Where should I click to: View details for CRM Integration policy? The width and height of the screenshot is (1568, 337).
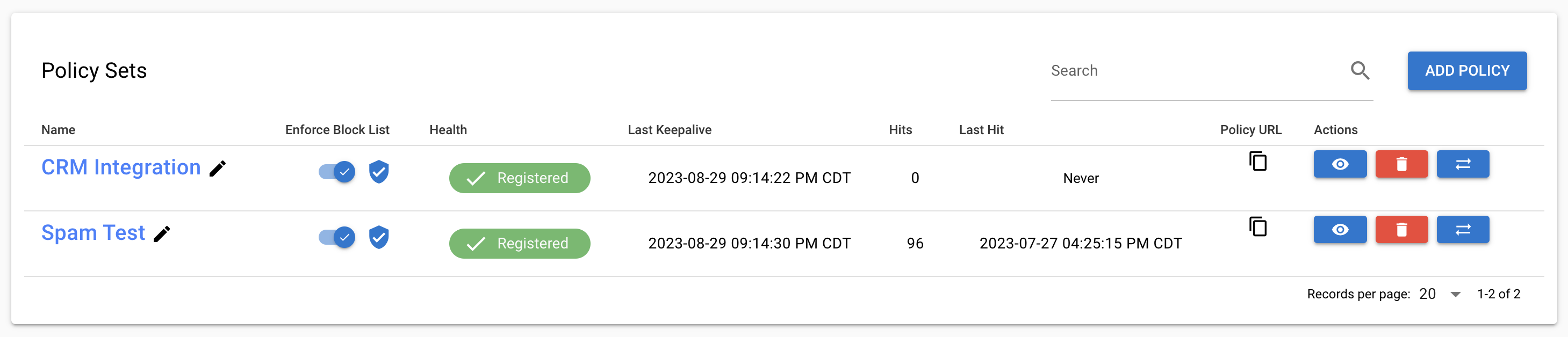coord(1340,164)
